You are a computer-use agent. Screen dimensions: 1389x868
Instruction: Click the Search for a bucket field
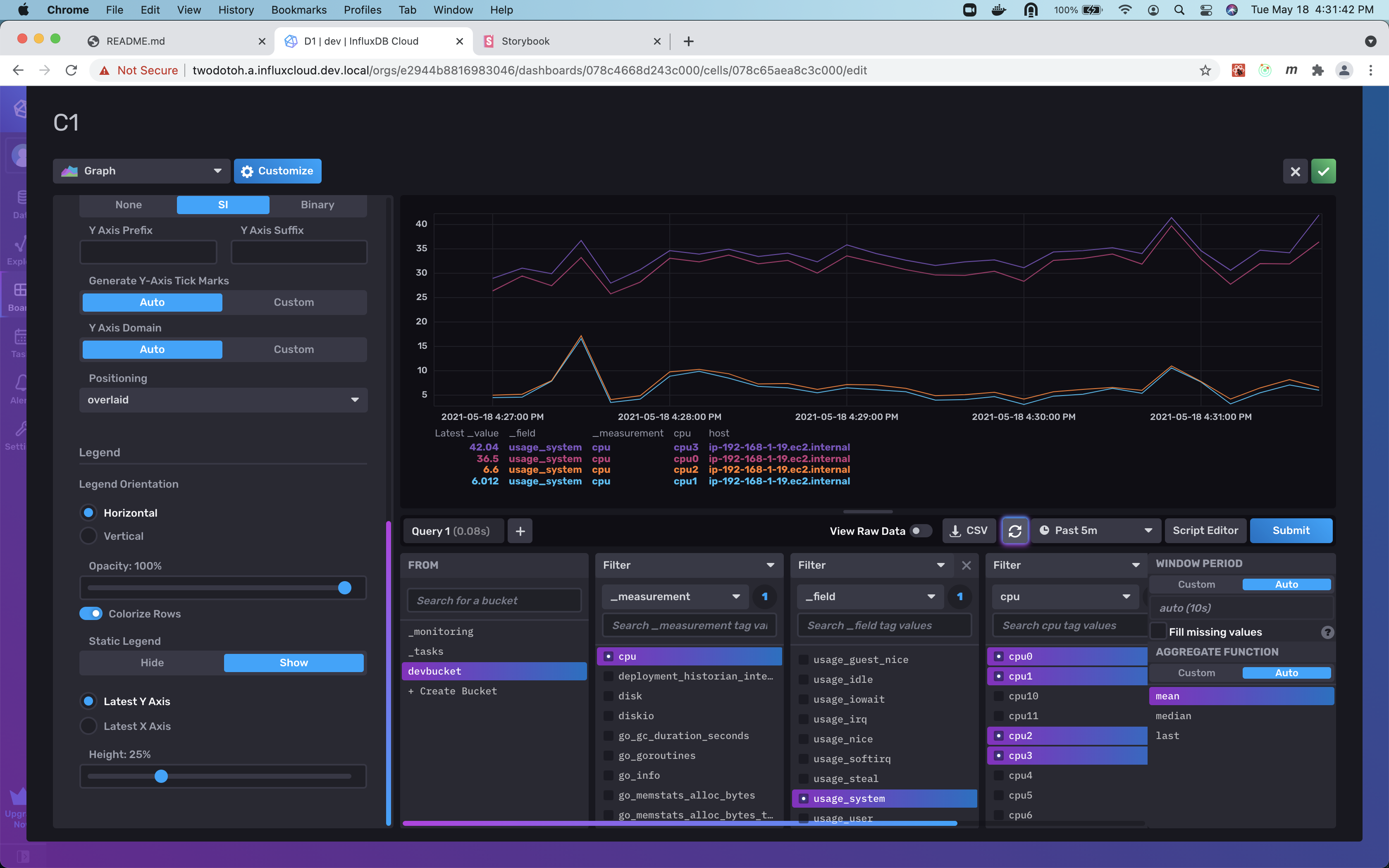click(494, 600)
